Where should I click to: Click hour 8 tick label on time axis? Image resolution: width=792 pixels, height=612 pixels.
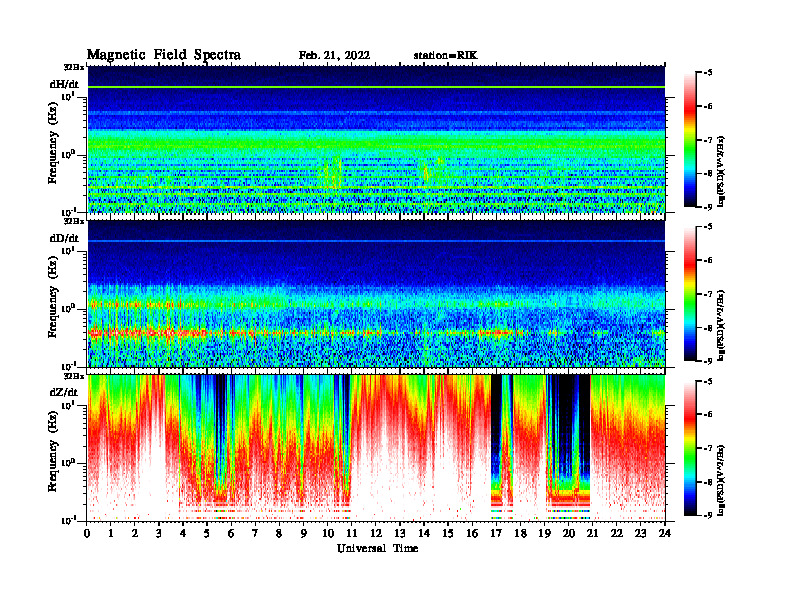(x=279, y=534)
